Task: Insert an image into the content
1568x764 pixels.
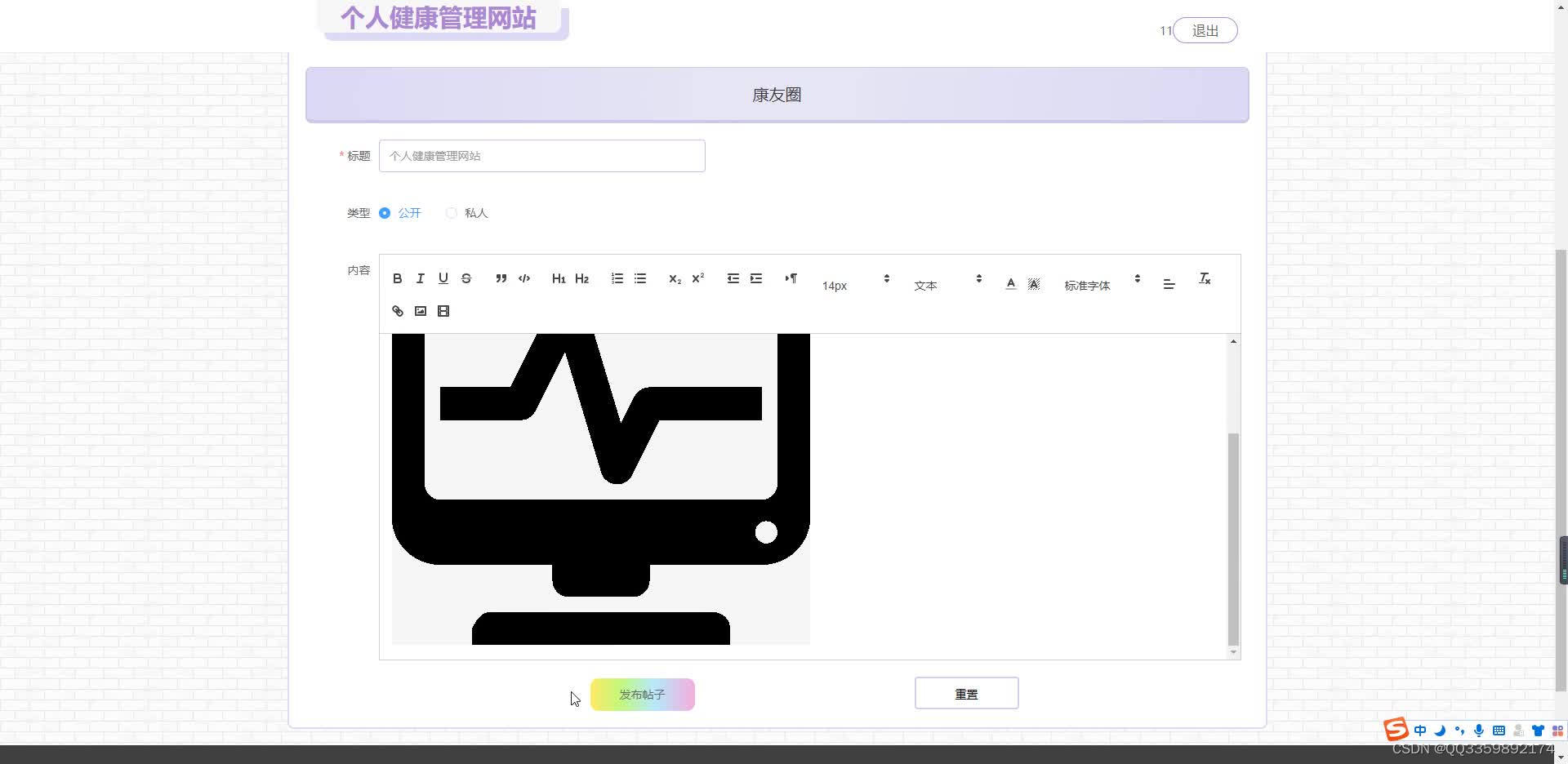Action: pyautogui.click(x=421, y=311)
